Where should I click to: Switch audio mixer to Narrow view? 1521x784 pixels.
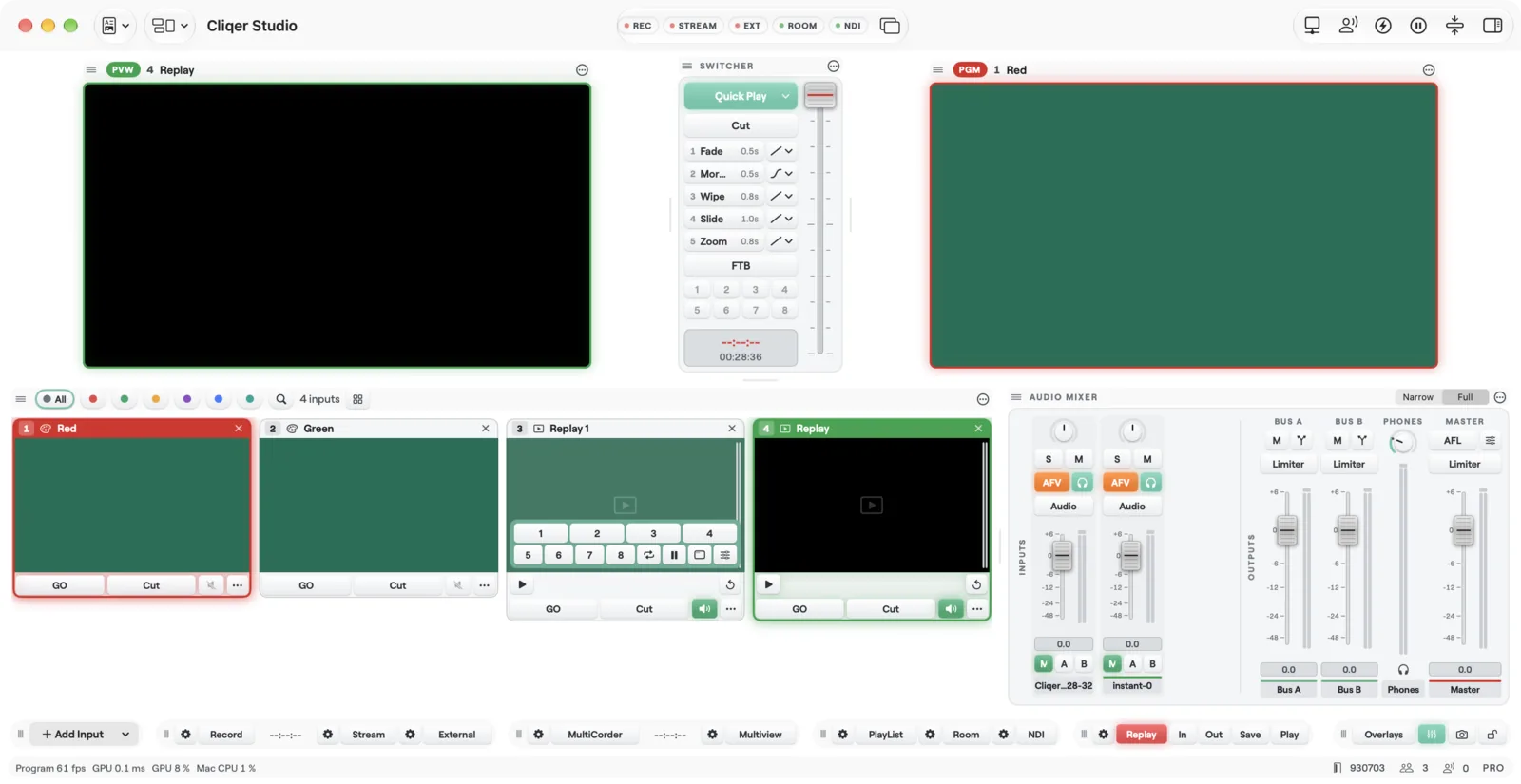click(x=1417, y=397)
